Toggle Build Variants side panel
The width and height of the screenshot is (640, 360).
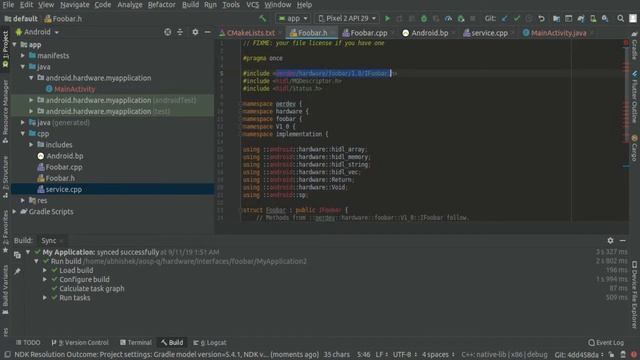[5, 290]
